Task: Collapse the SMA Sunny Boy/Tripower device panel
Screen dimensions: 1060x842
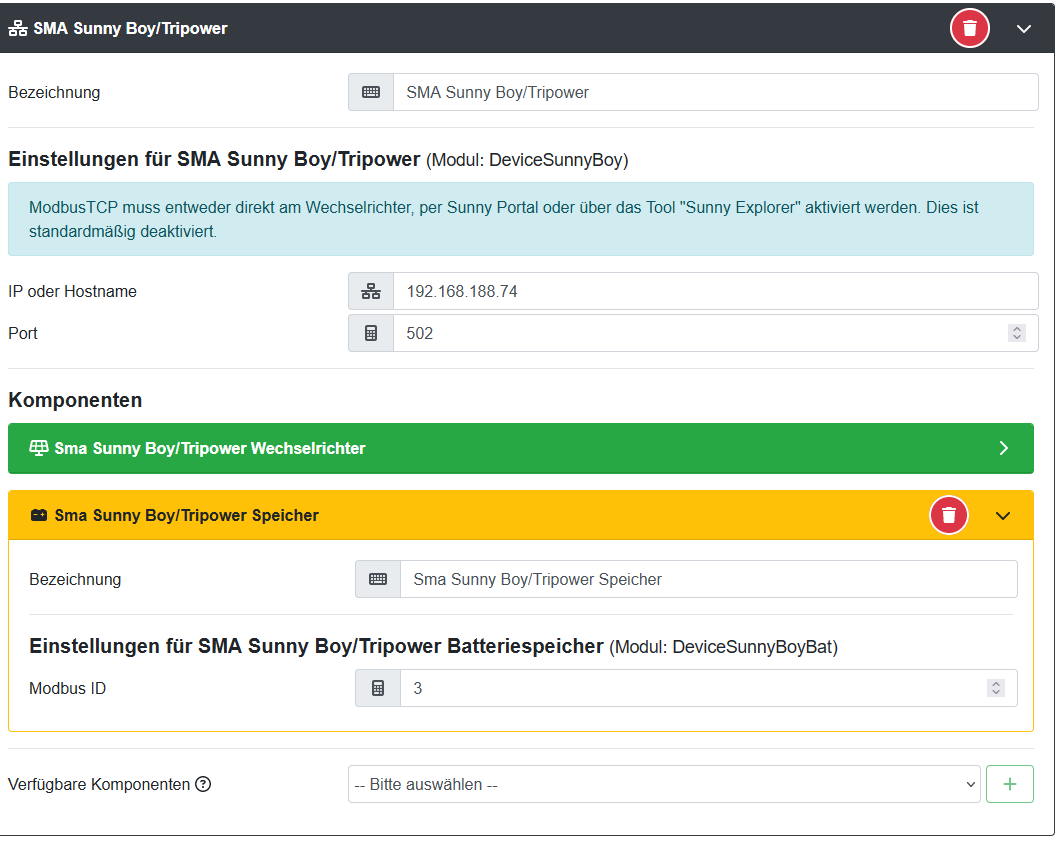Action: click(x=1023, y=29)
